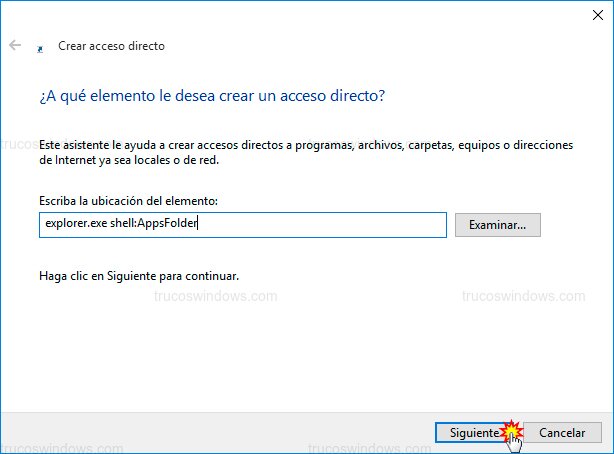Click the shortcut wizard icon beside title

(x=39, y=47)
